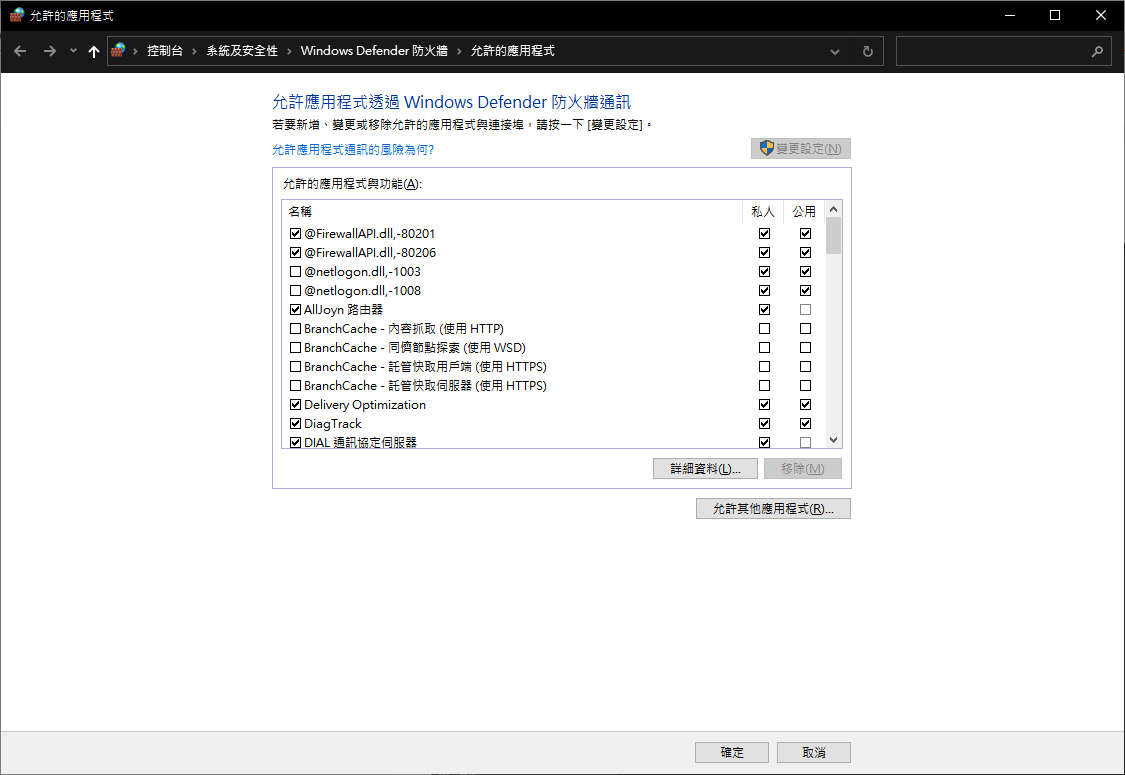Close the 允許的應用程式 window
This screenshot has height=775, width=1125.
[x=1101, y=15]
